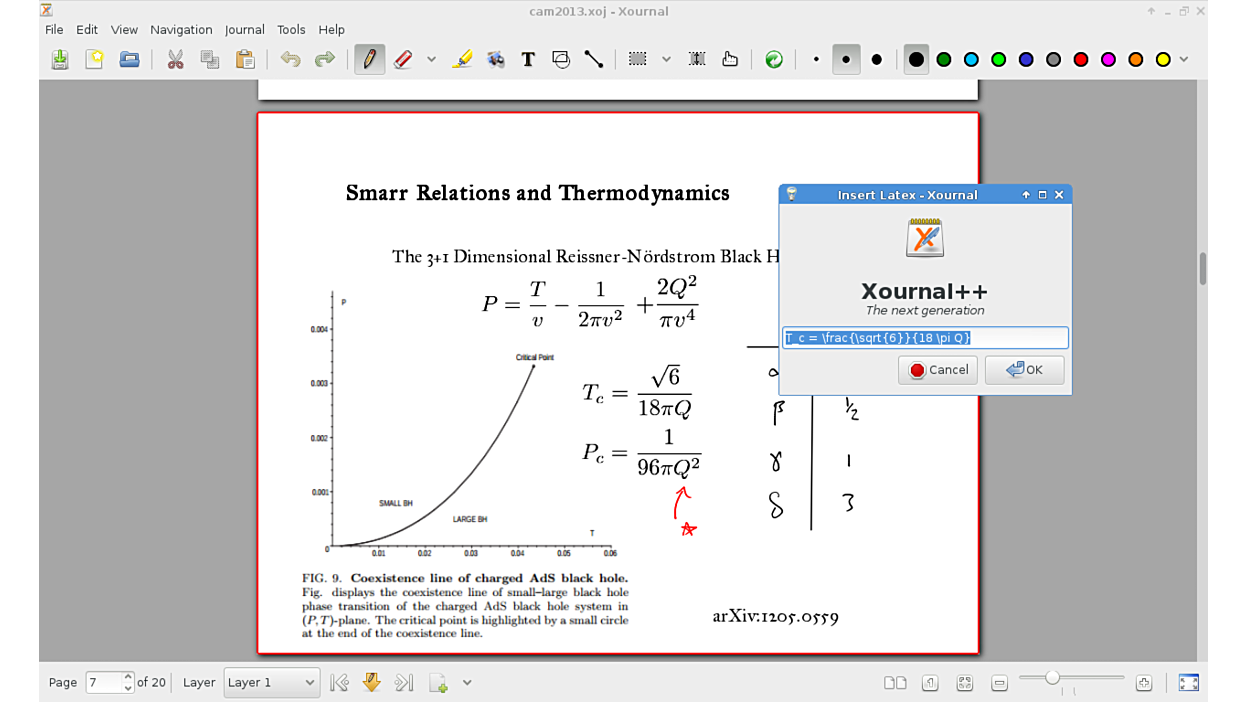The width and height of the screenshot is (1248, 702).
Task: Select the Eraser tool
Action: pos(403,60)
